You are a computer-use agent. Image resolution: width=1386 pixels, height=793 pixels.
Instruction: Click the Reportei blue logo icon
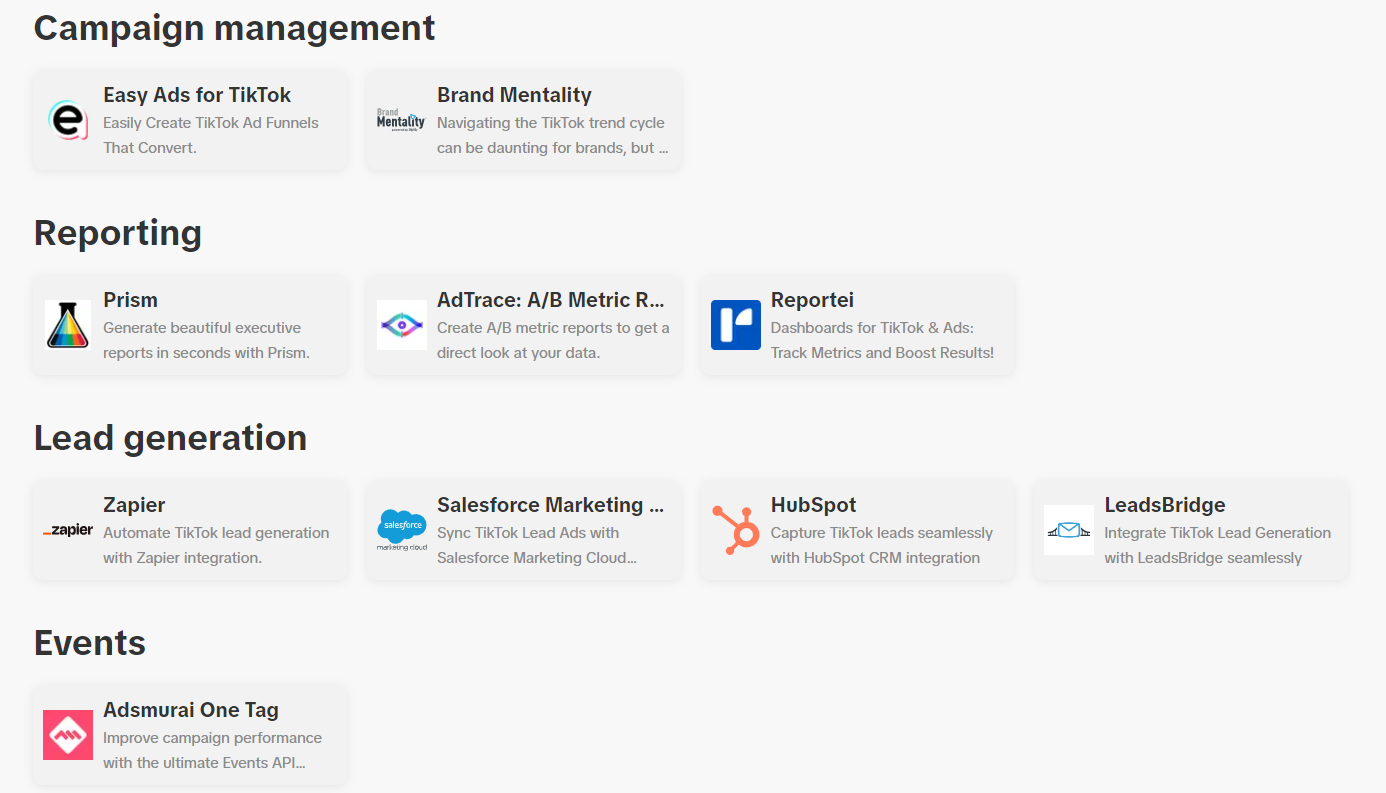pyautogui.click(x=735, y=325)
